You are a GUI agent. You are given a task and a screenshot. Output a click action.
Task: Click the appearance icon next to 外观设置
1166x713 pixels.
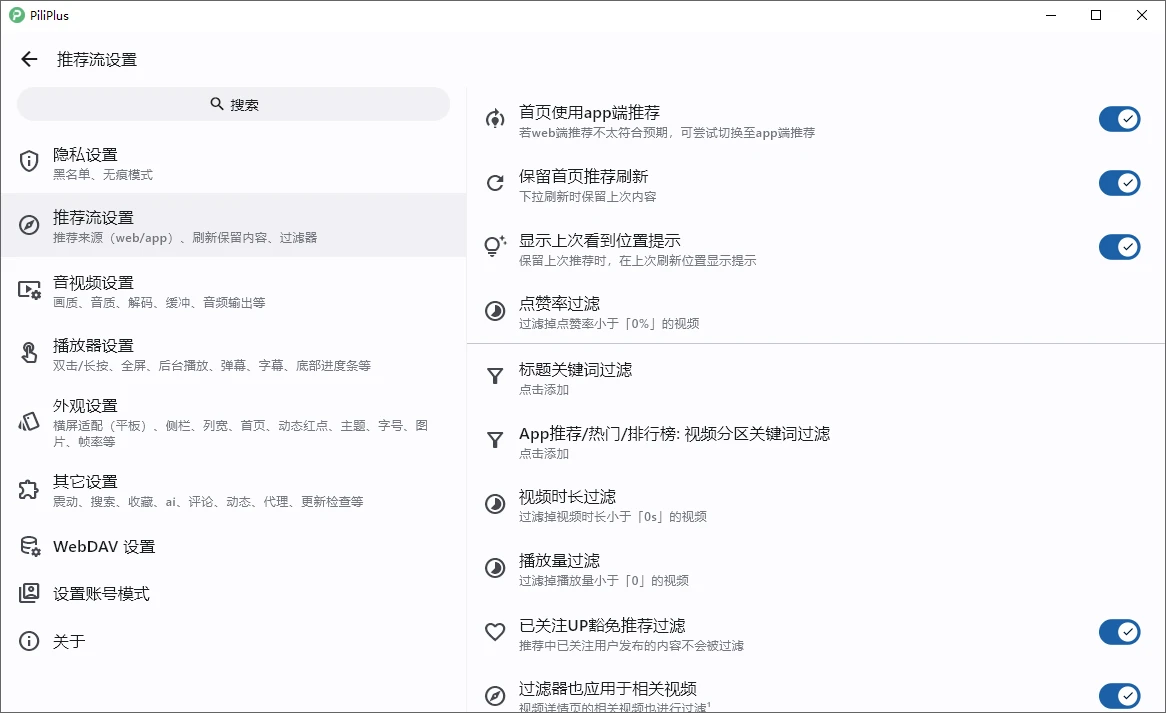27,422
